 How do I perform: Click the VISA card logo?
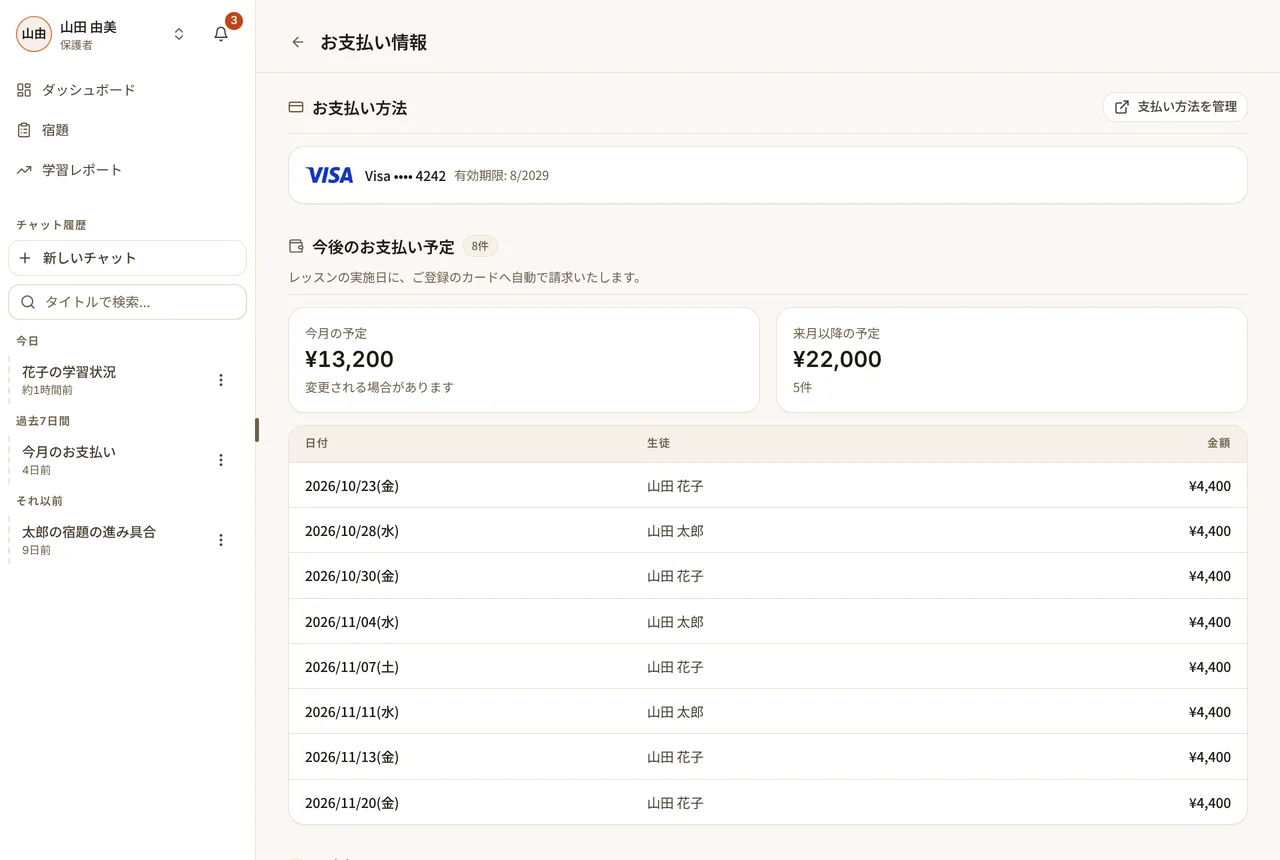(329, 175)
